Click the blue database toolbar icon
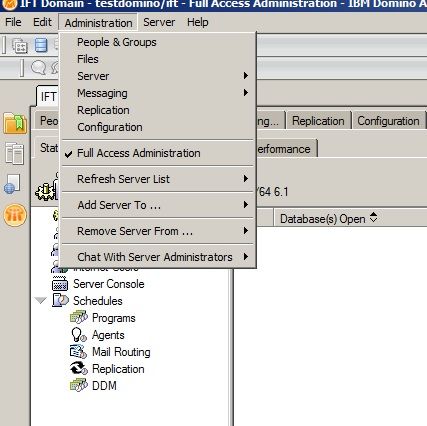This screenshot has height=426, width=427. pos(41,45)
